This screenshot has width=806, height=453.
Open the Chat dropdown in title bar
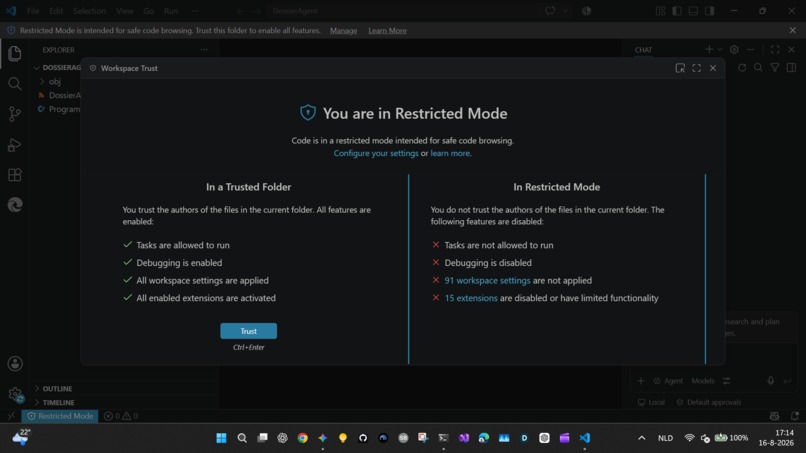pyautogui.click(x=565, y=11)
